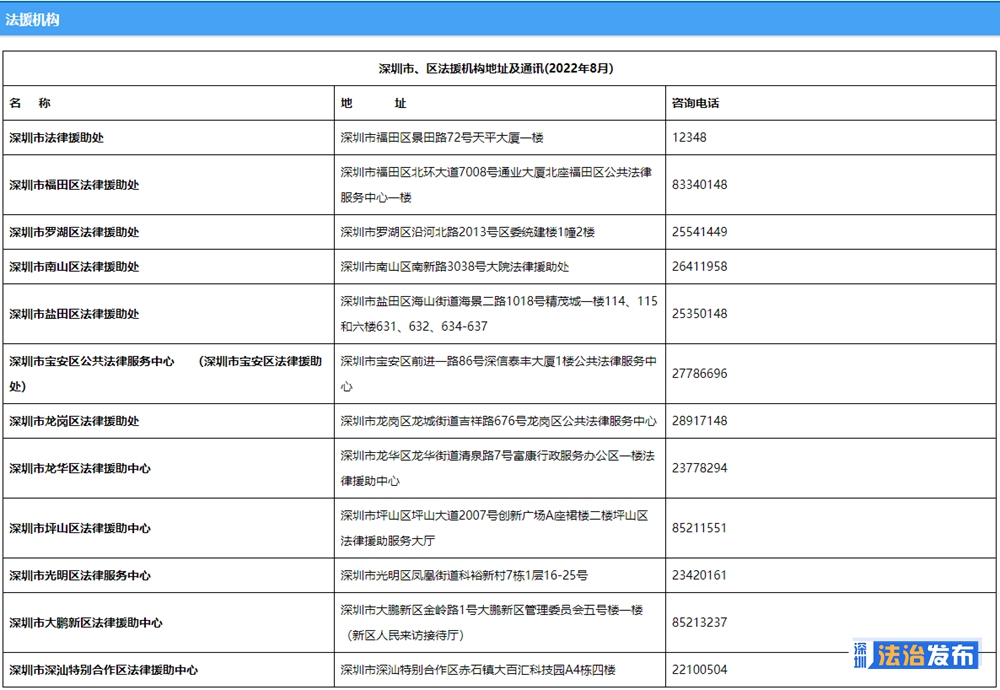Click the 法援机构 header tab
Viewport: 1000px width, 690px height.
(32, 19)
